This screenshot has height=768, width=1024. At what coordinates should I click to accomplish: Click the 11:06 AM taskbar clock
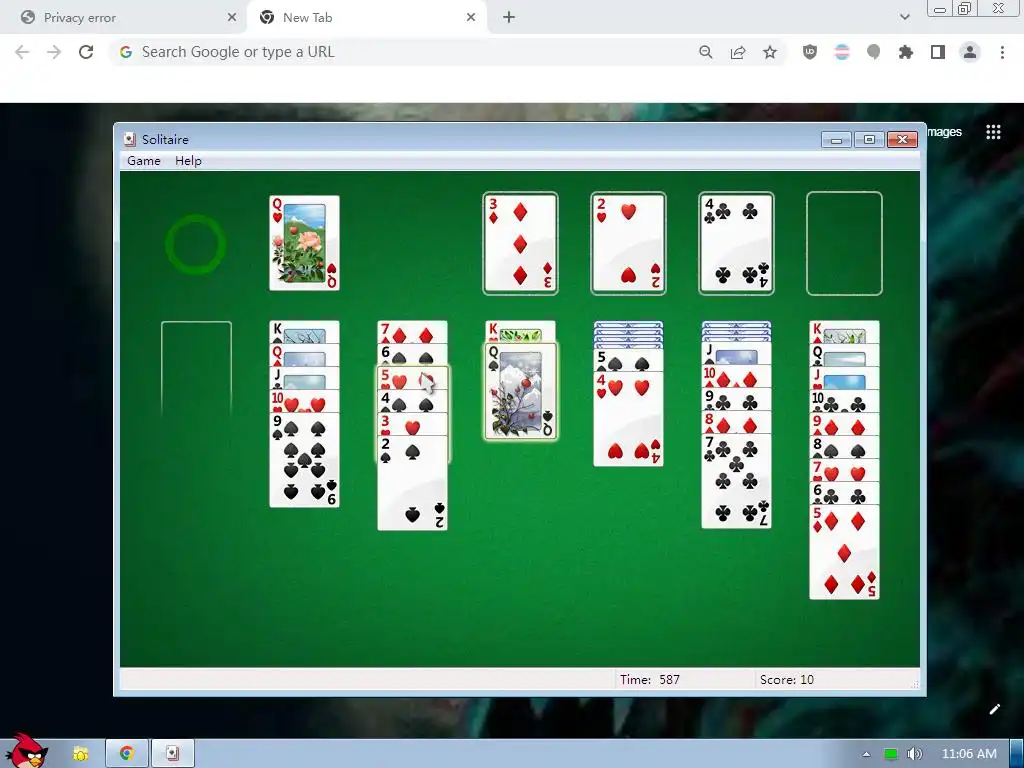pyautogui.click(x=969, y=754)
